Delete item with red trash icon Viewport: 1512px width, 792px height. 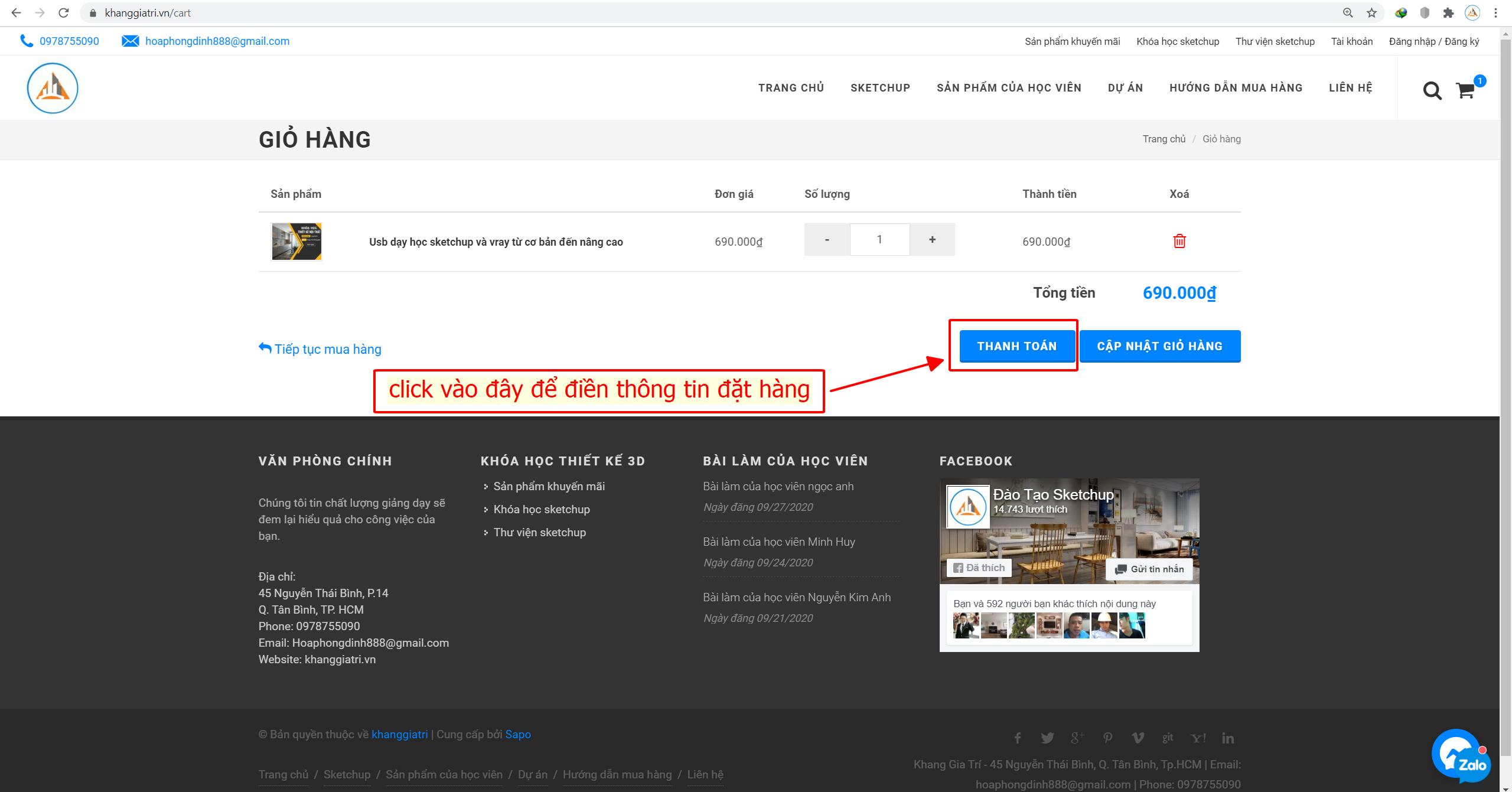tap(1179, 241)
